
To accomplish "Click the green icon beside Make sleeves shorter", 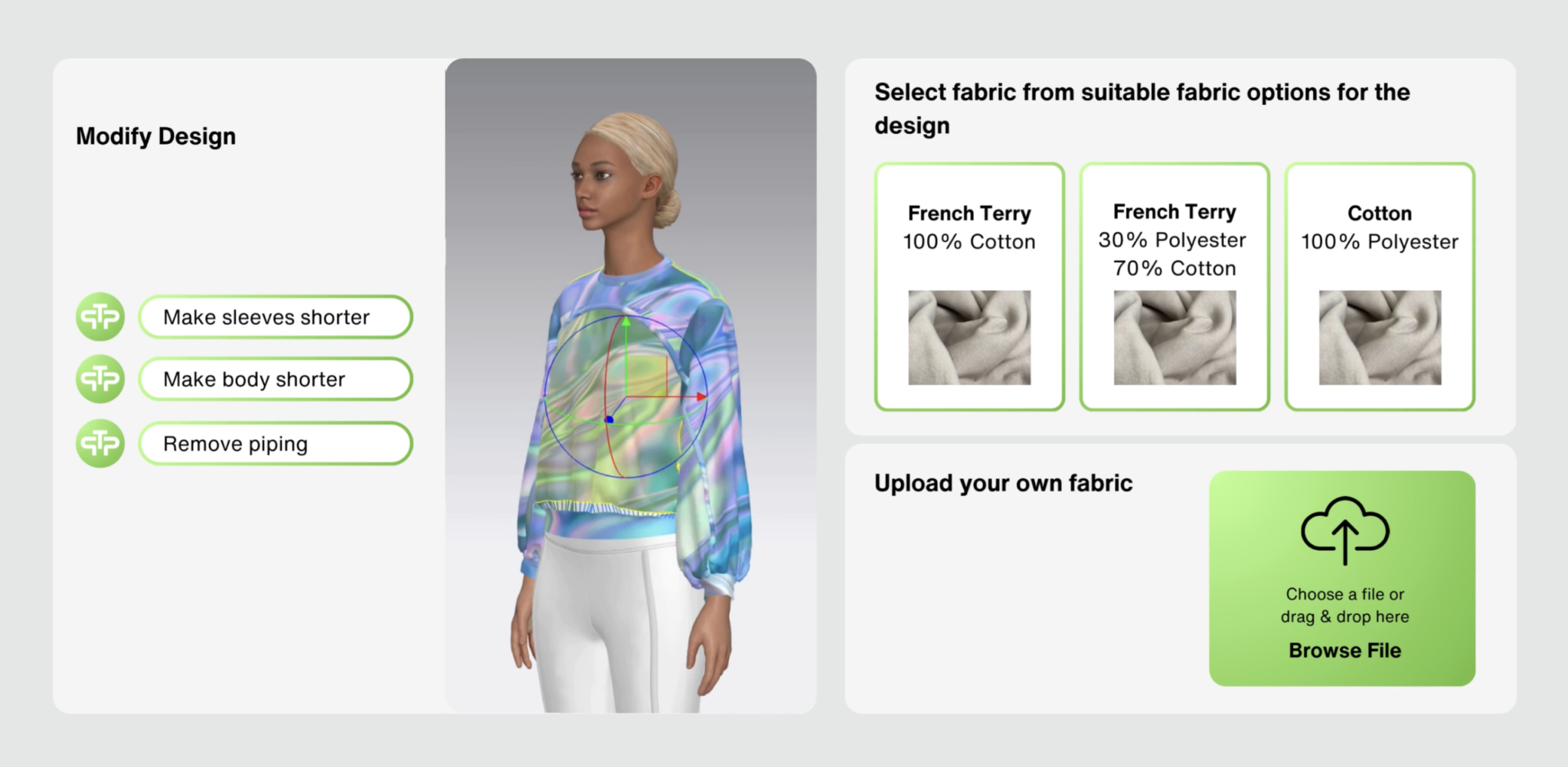I will [100, 317].
